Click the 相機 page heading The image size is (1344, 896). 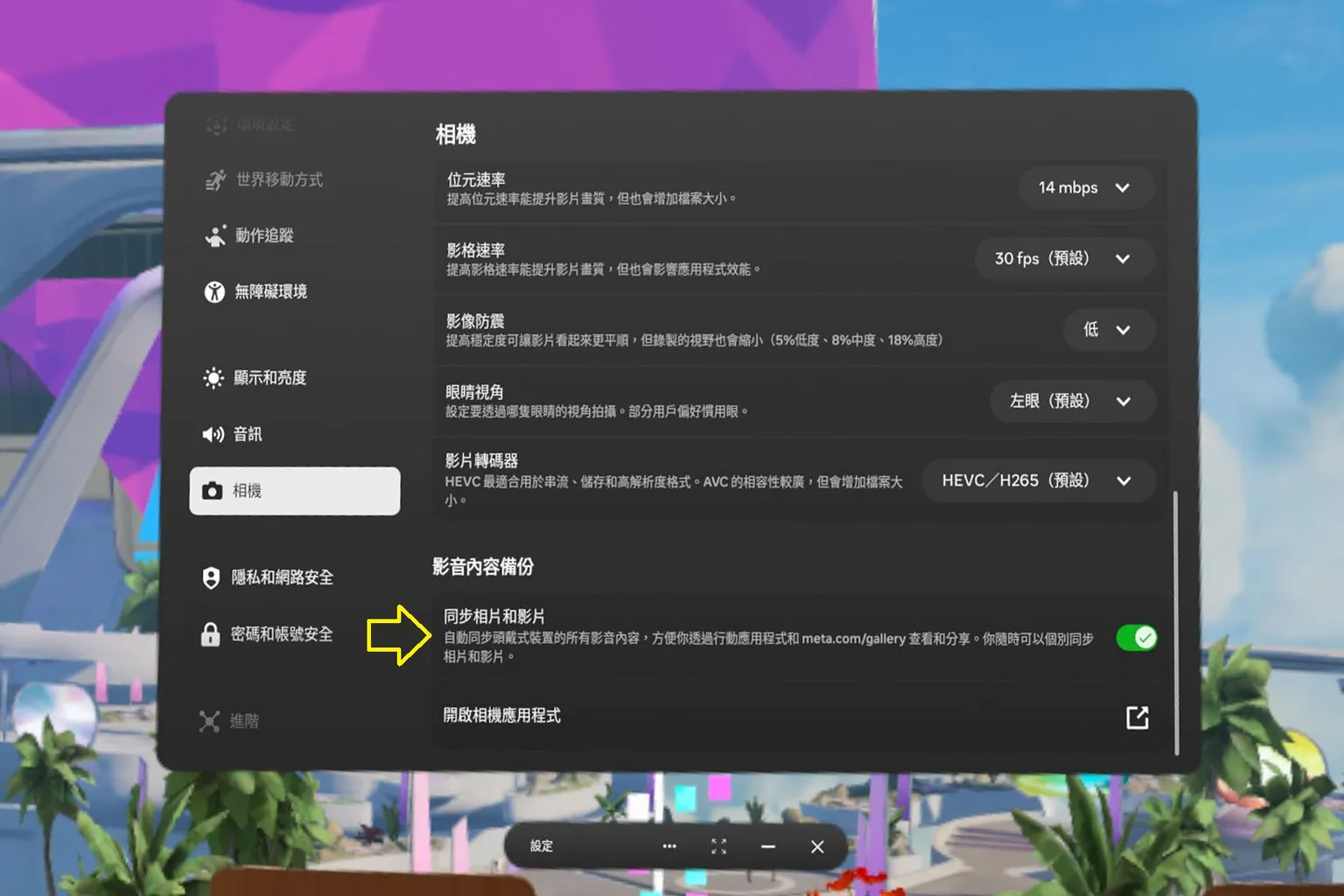point(456,135)
